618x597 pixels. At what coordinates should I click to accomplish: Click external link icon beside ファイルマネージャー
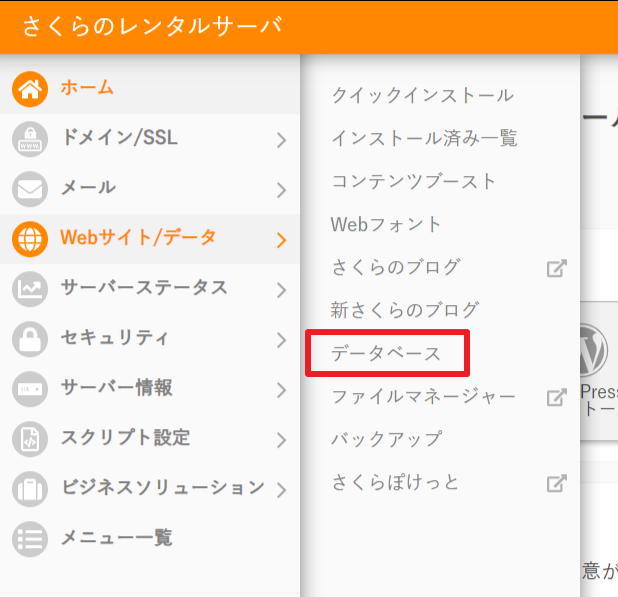pos(557,397)
